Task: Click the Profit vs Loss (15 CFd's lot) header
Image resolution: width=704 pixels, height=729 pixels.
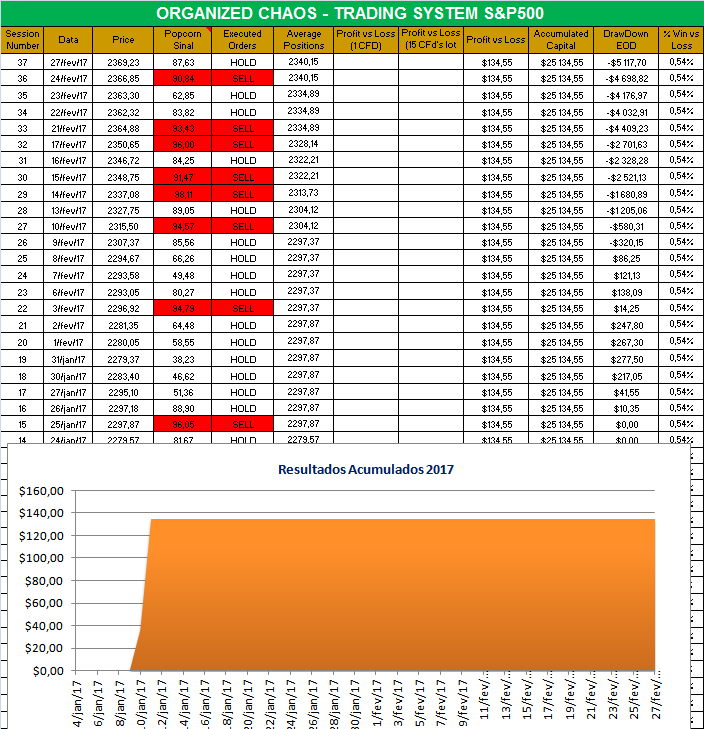Action: point(431,40)
